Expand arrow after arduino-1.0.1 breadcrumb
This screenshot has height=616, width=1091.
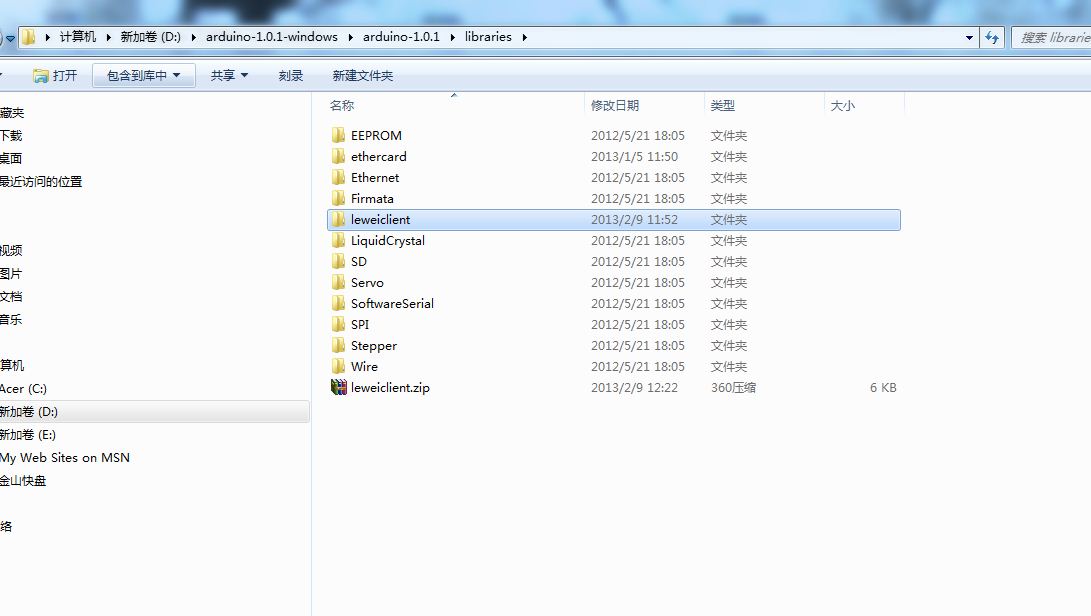[x=452, y=37]
